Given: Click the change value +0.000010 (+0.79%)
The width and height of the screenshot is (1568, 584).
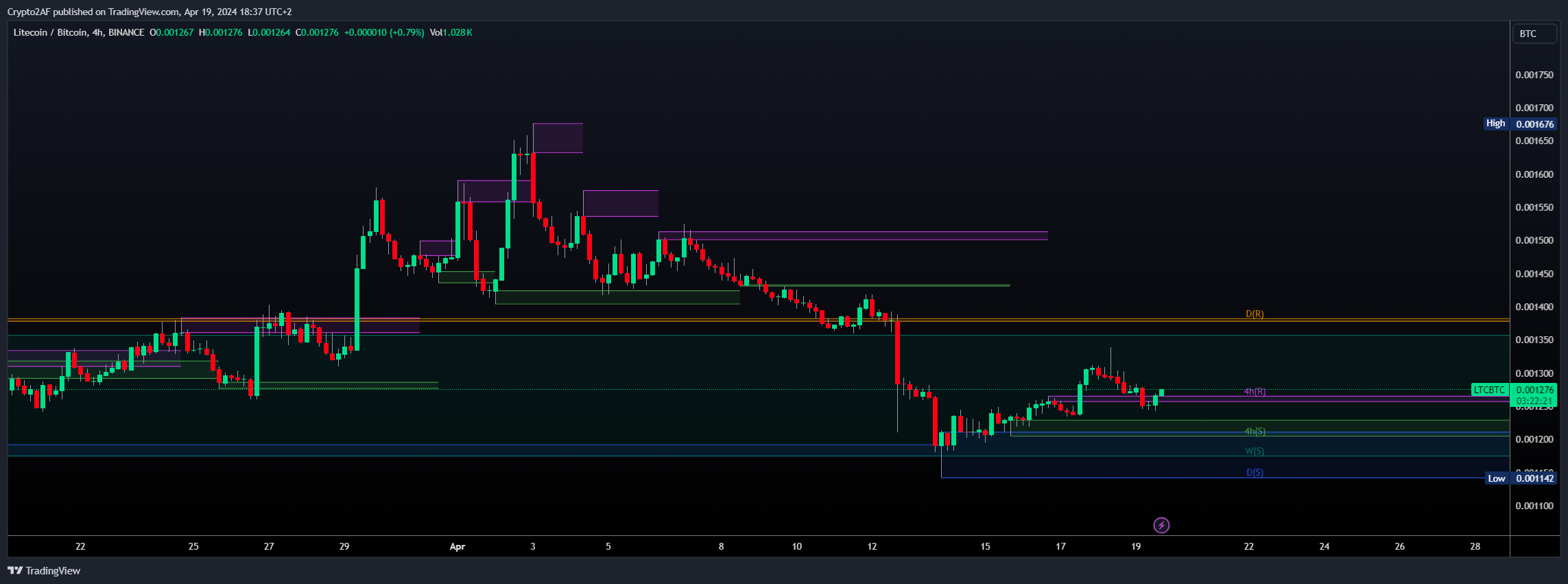Looking at the screenshot, I should (384, 32).
